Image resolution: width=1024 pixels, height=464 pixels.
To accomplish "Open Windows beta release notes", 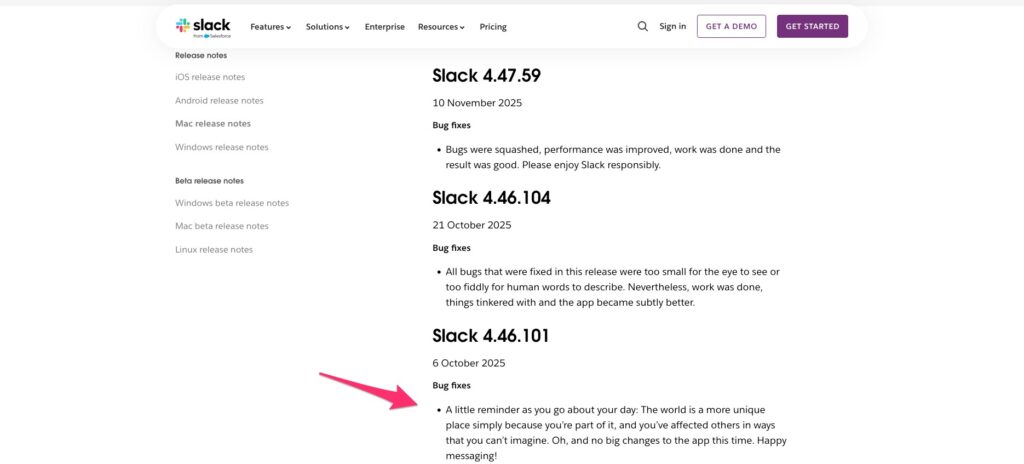I will click(x=232, y=203).
